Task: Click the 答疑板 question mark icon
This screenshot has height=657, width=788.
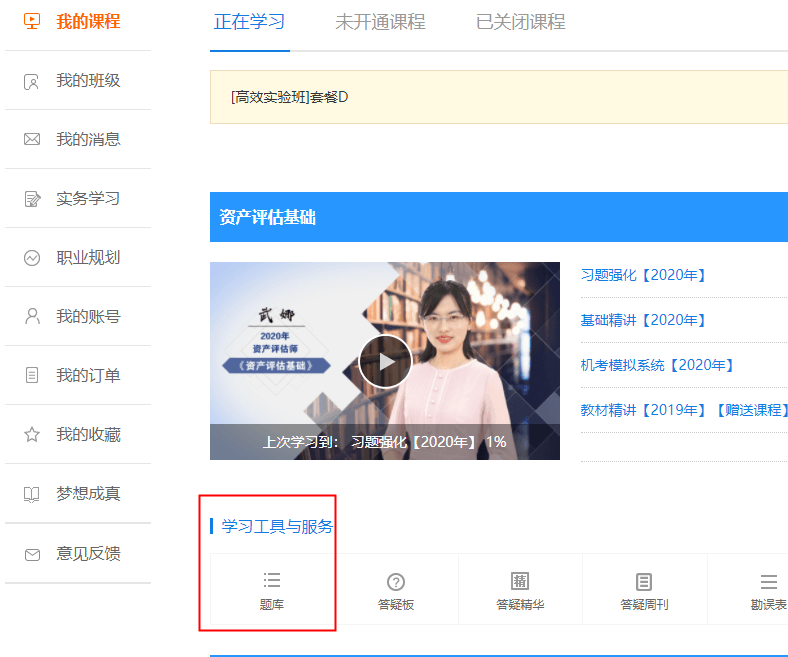Action: click(396, 582)
